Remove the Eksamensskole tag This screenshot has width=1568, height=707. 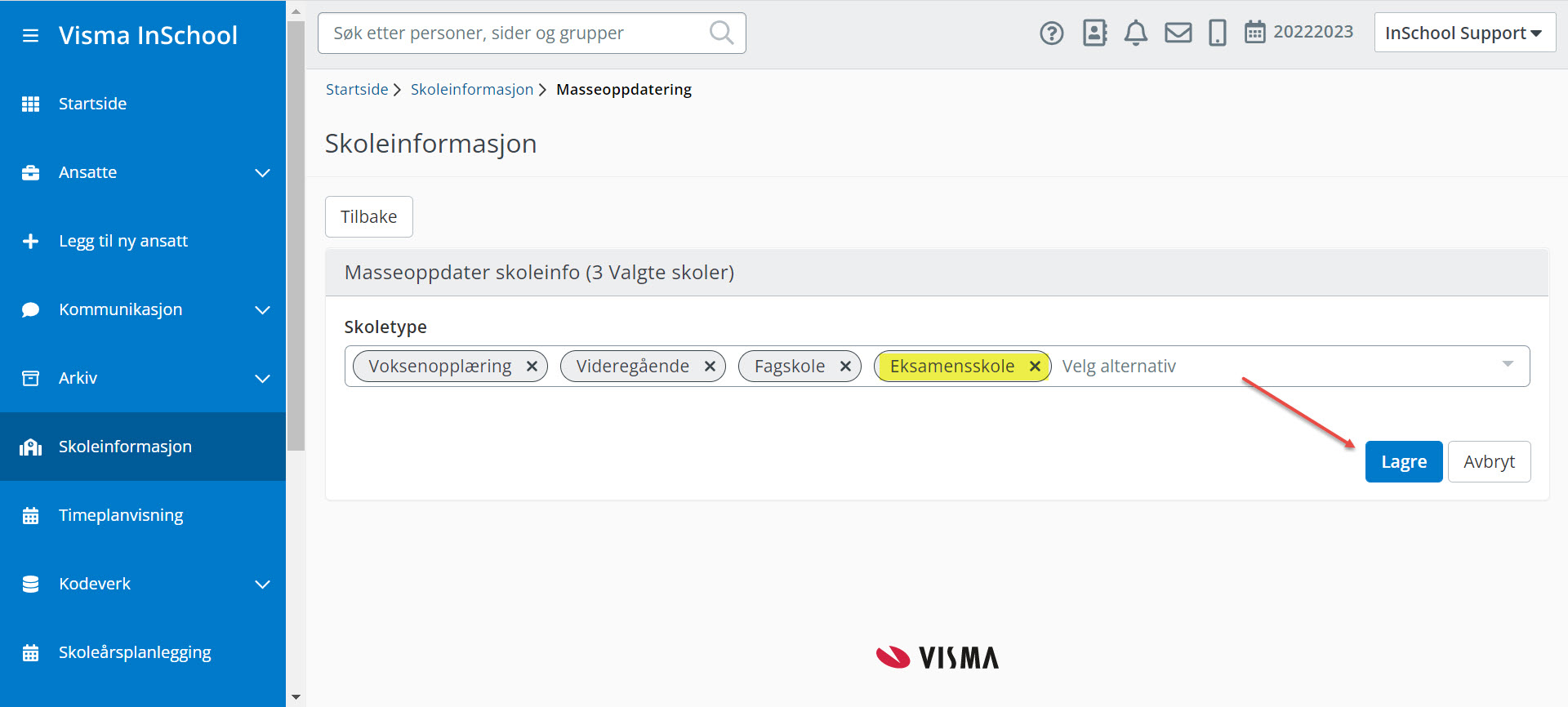pyautogui.click(x=1035, y=367)
